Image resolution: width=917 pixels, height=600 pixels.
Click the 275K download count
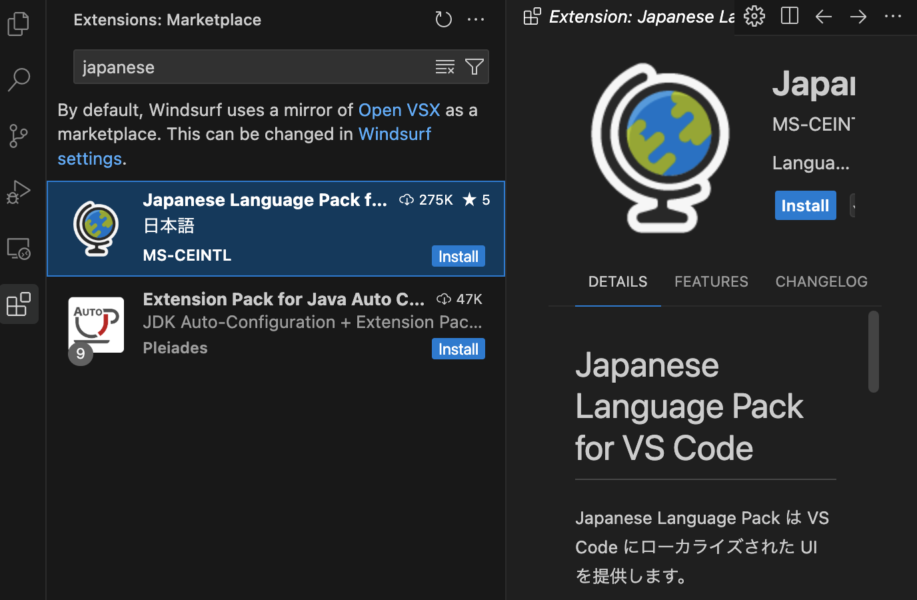426,200
